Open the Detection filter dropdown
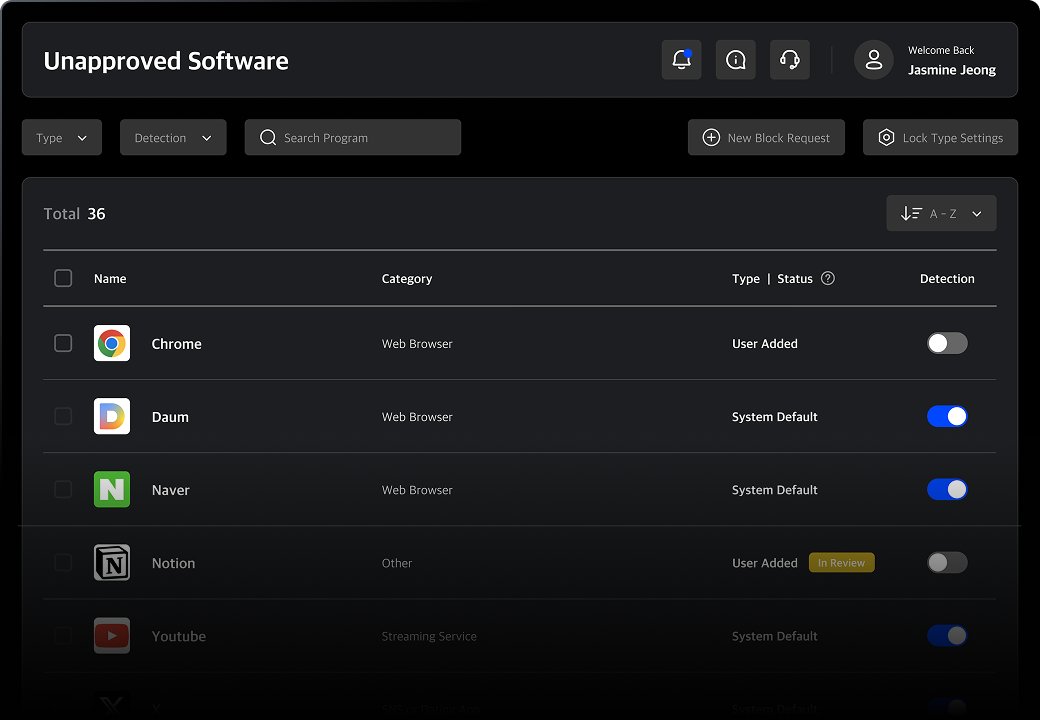 [173, 137]
